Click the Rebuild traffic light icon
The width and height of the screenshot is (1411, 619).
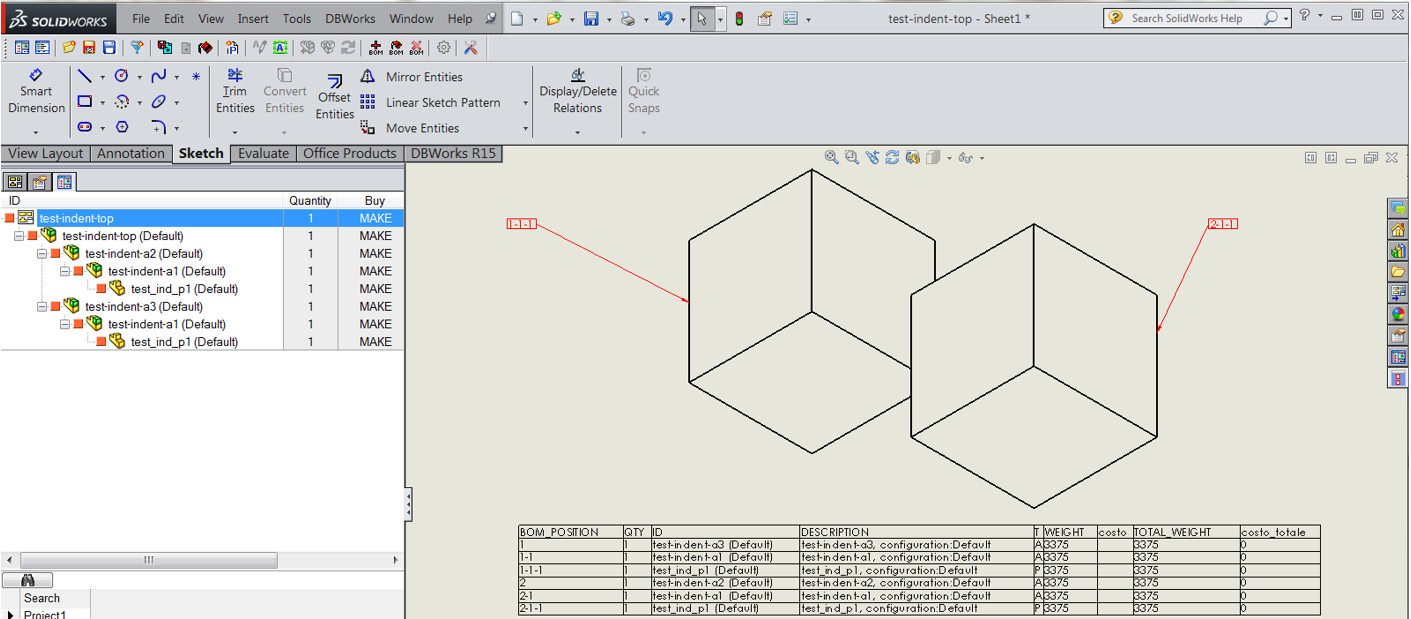pyautogui.click(x=739, y=18)
